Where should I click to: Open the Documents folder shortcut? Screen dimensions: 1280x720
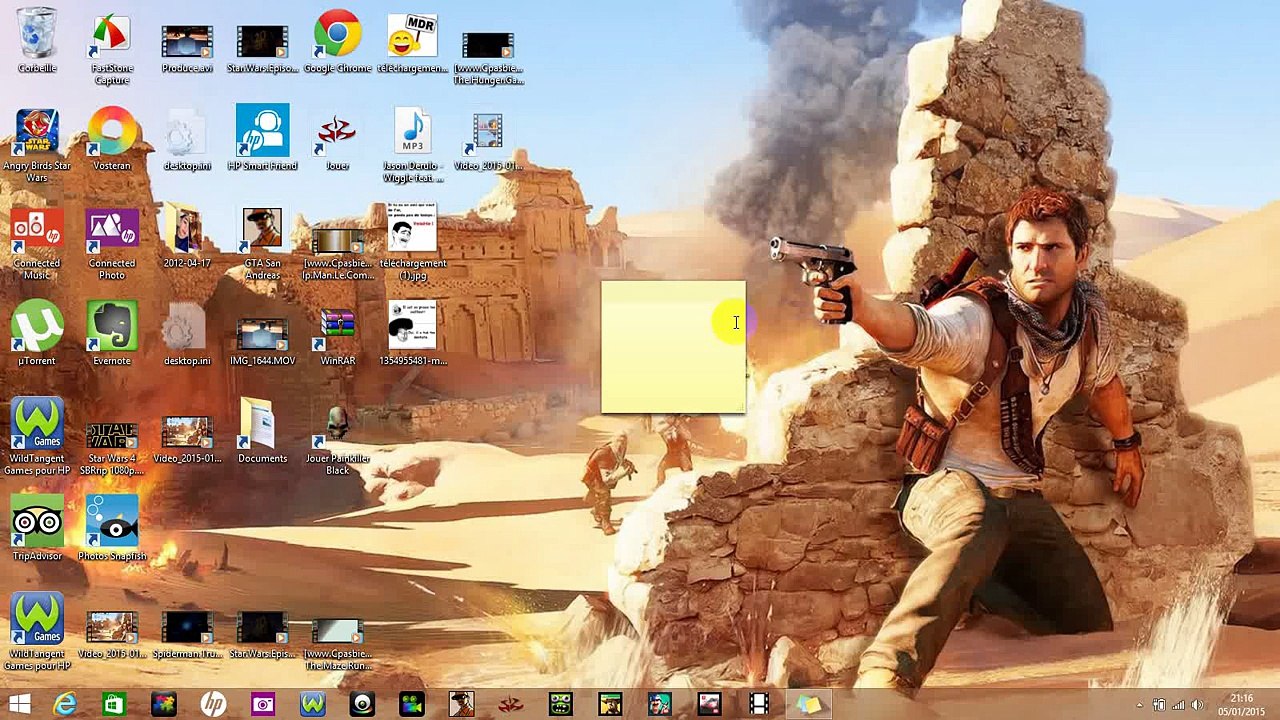pyautogui.click(x=262, y=432)
